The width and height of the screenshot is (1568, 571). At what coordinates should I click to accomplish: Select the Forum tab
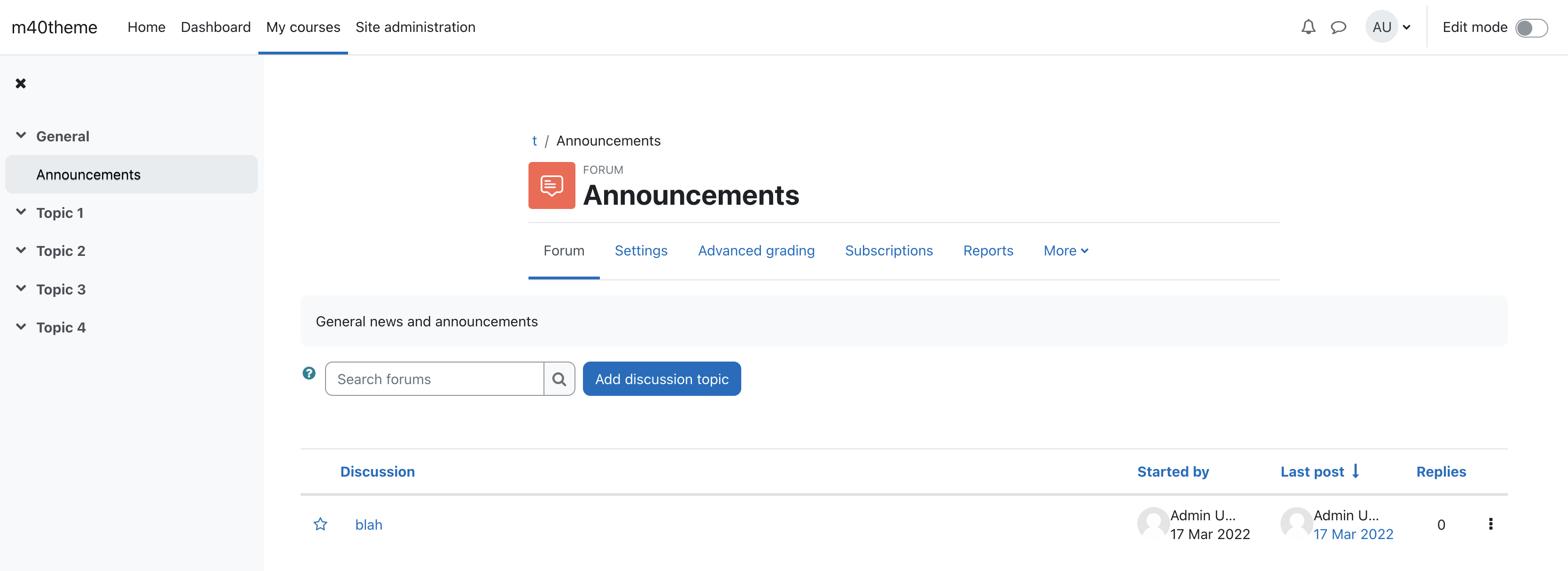click(x=564, y=251)
